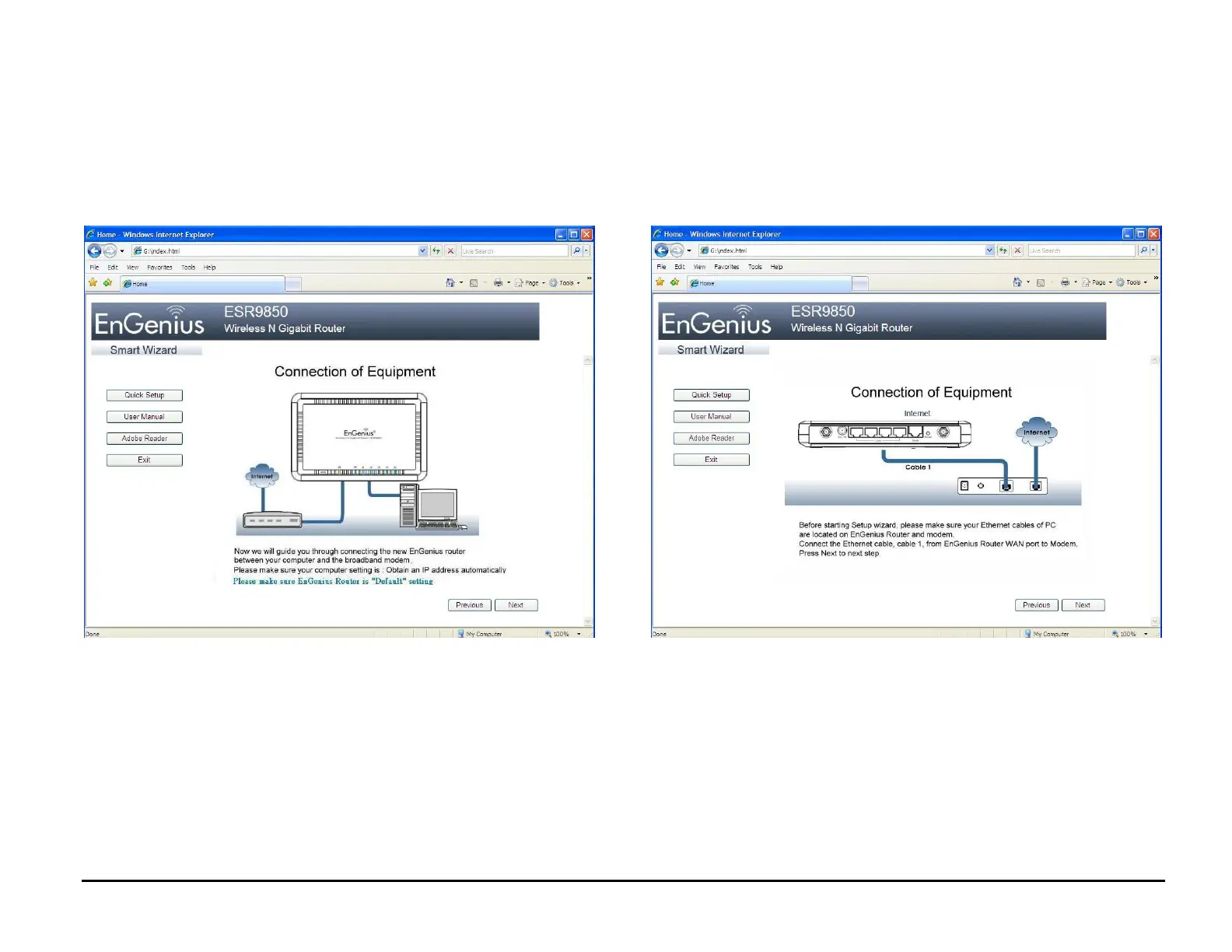Open a new tab in right browser window
This screenshot has width=1232, height=952.
click(860, 283)
